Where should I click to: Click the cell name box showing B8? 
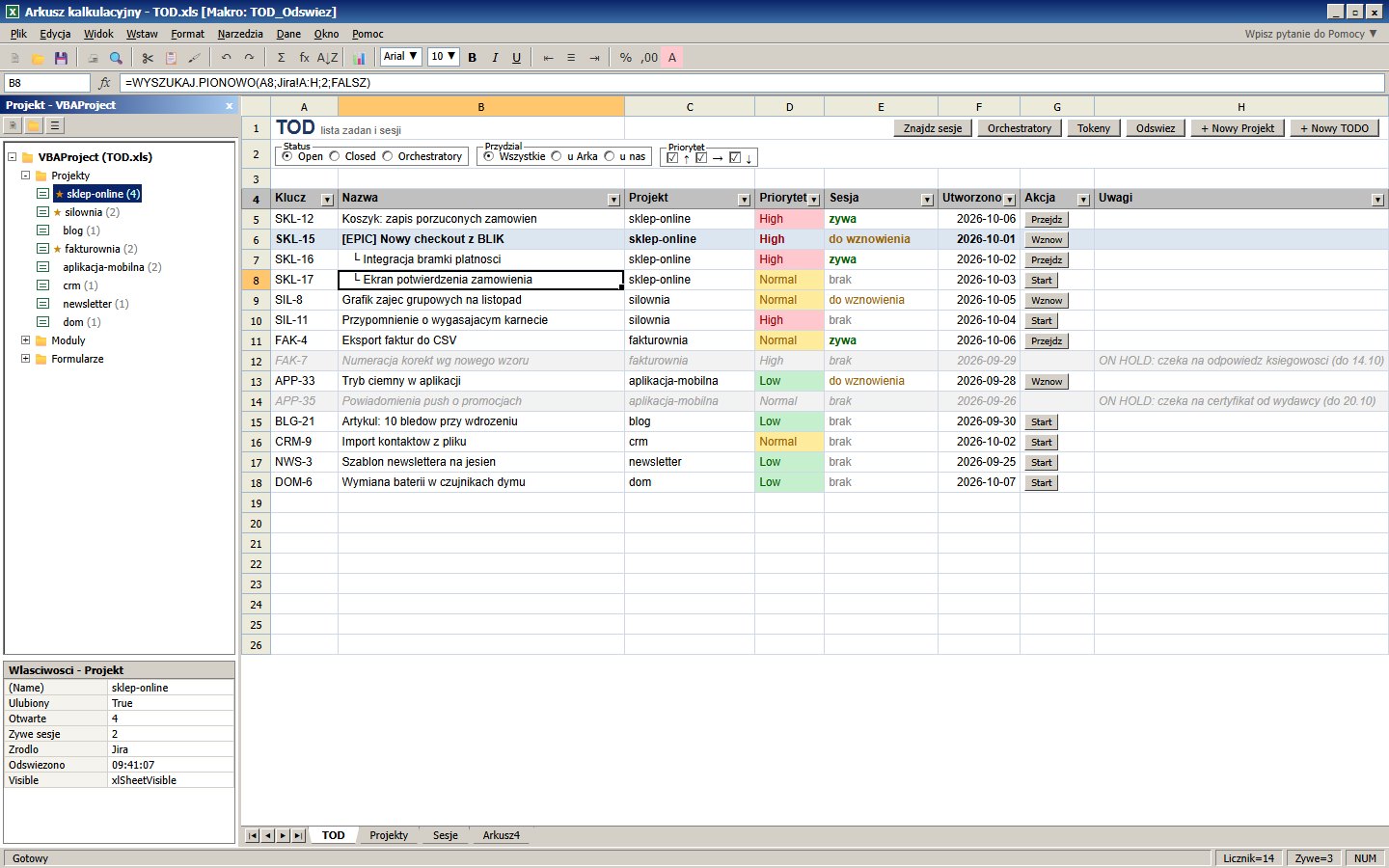[47, 83]
